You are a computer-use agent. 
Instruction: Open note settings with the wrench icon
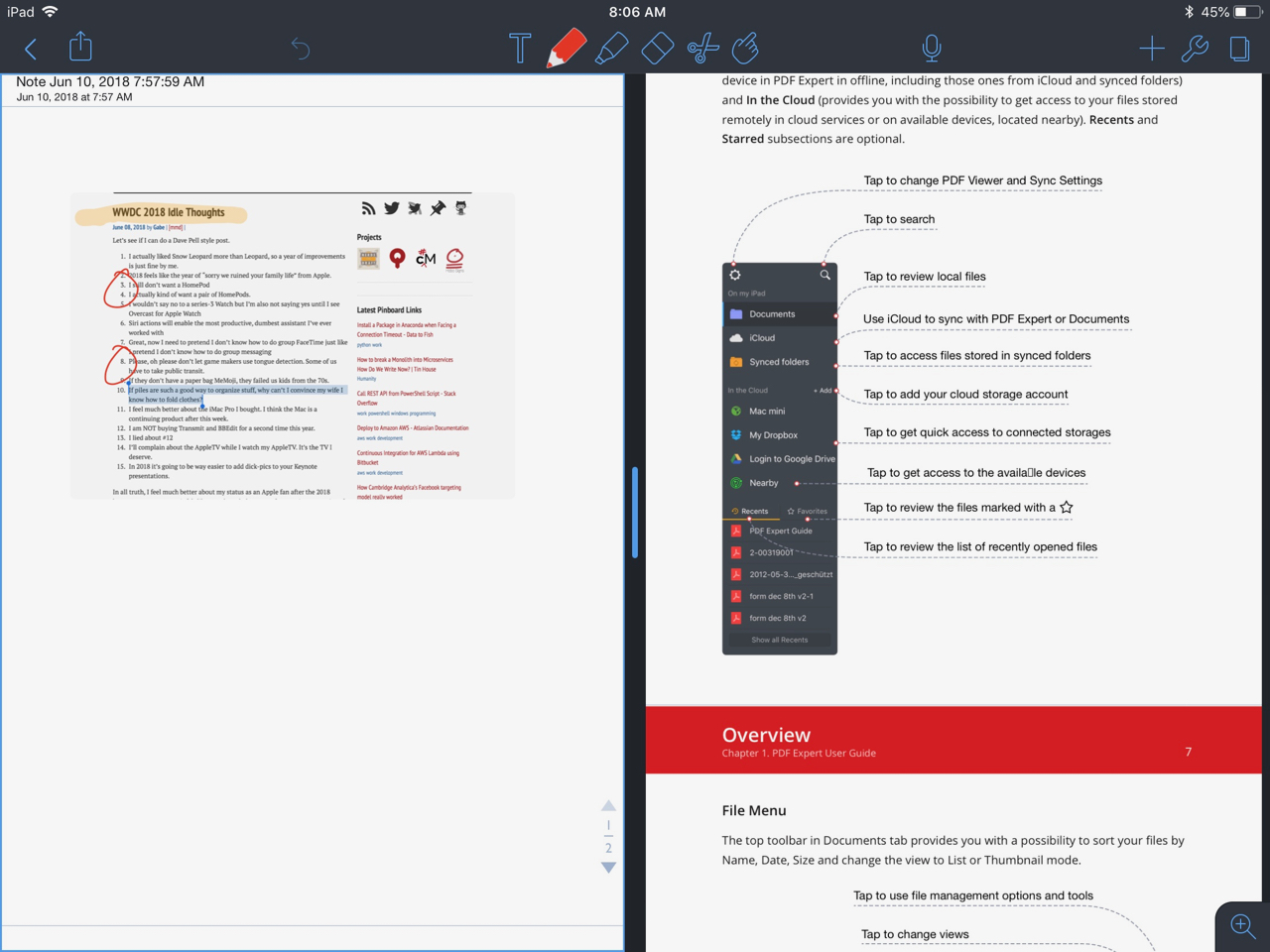(x=1195, y=48)
